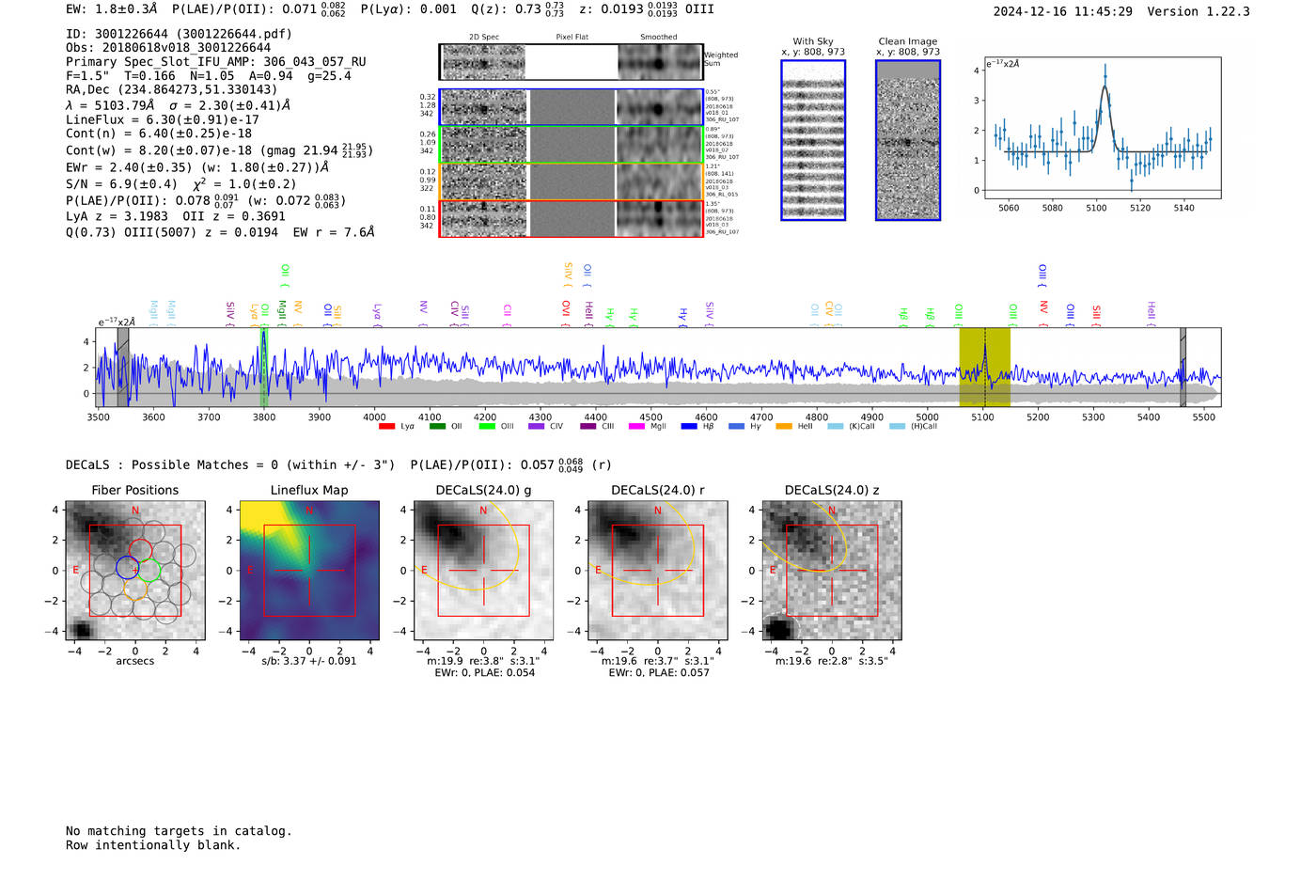Click the green-bordered 2D spectrum row
The height and width of the screenshot is (896, 1316).
point(572,144)
